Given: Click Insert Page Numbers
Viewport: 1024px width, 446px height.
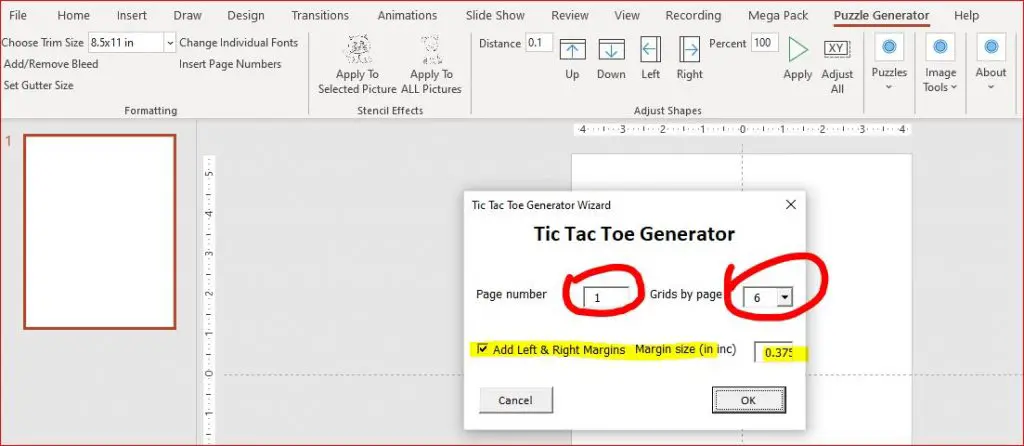Looking at the screenshot, I should click(230, 64).
